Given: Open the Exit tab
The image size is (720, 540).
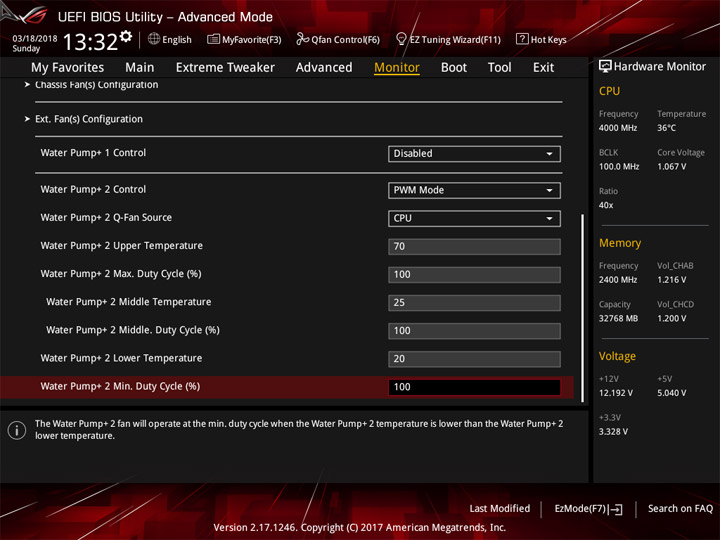Looking at the screenshot, I should click(x=543, y=68).
